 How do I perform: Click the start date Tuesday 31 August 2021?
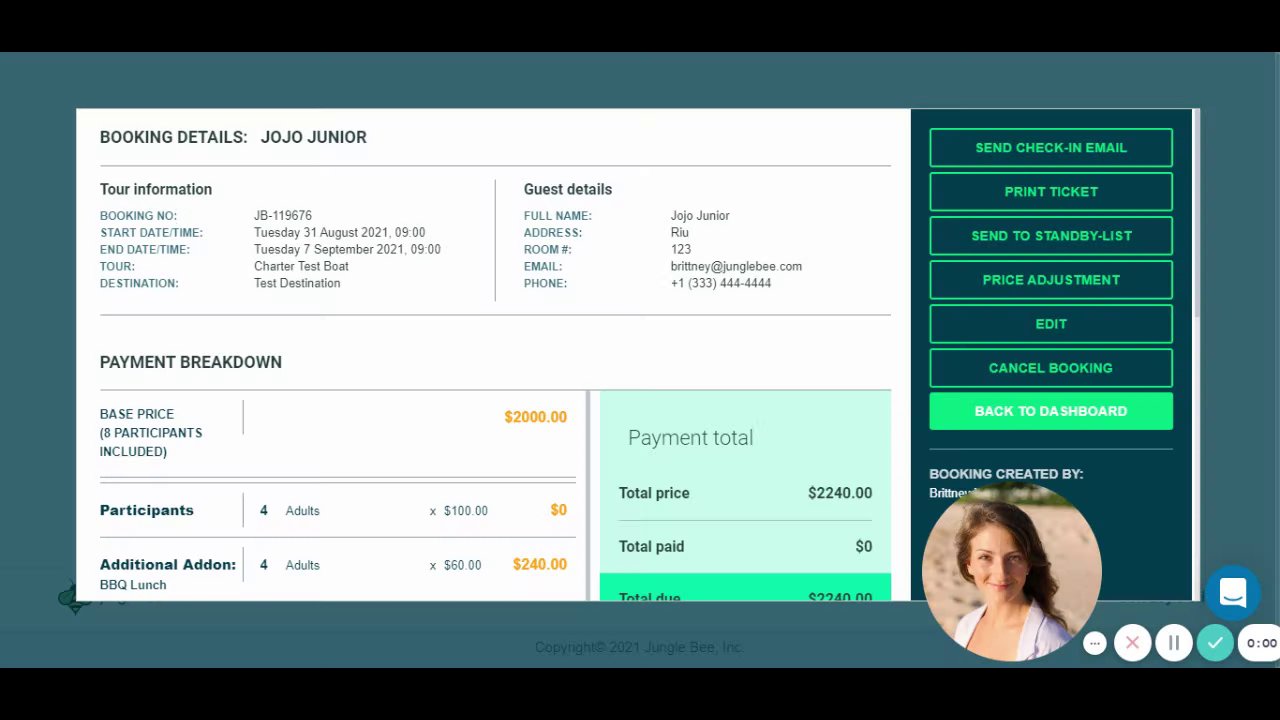339,233
